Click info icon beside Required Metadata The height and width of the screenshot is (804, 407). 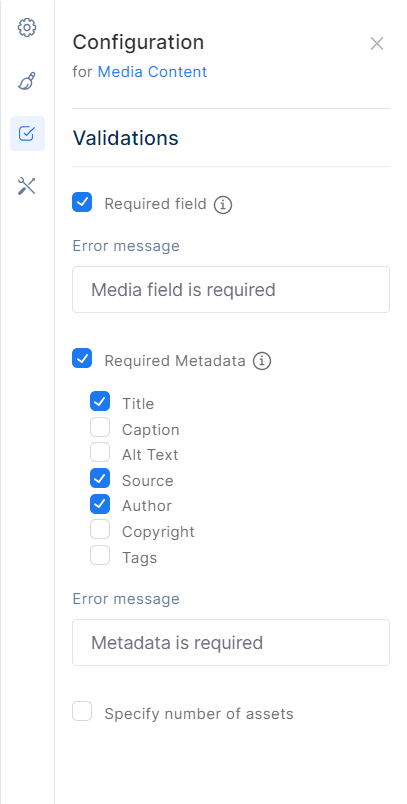(262, 361)
